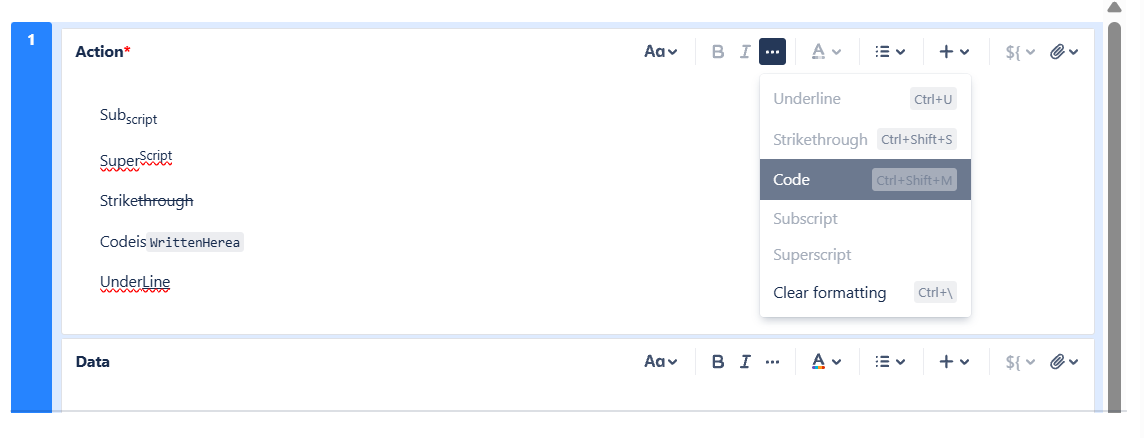Toggle italic in the Action toolbar

coord(745,52)
